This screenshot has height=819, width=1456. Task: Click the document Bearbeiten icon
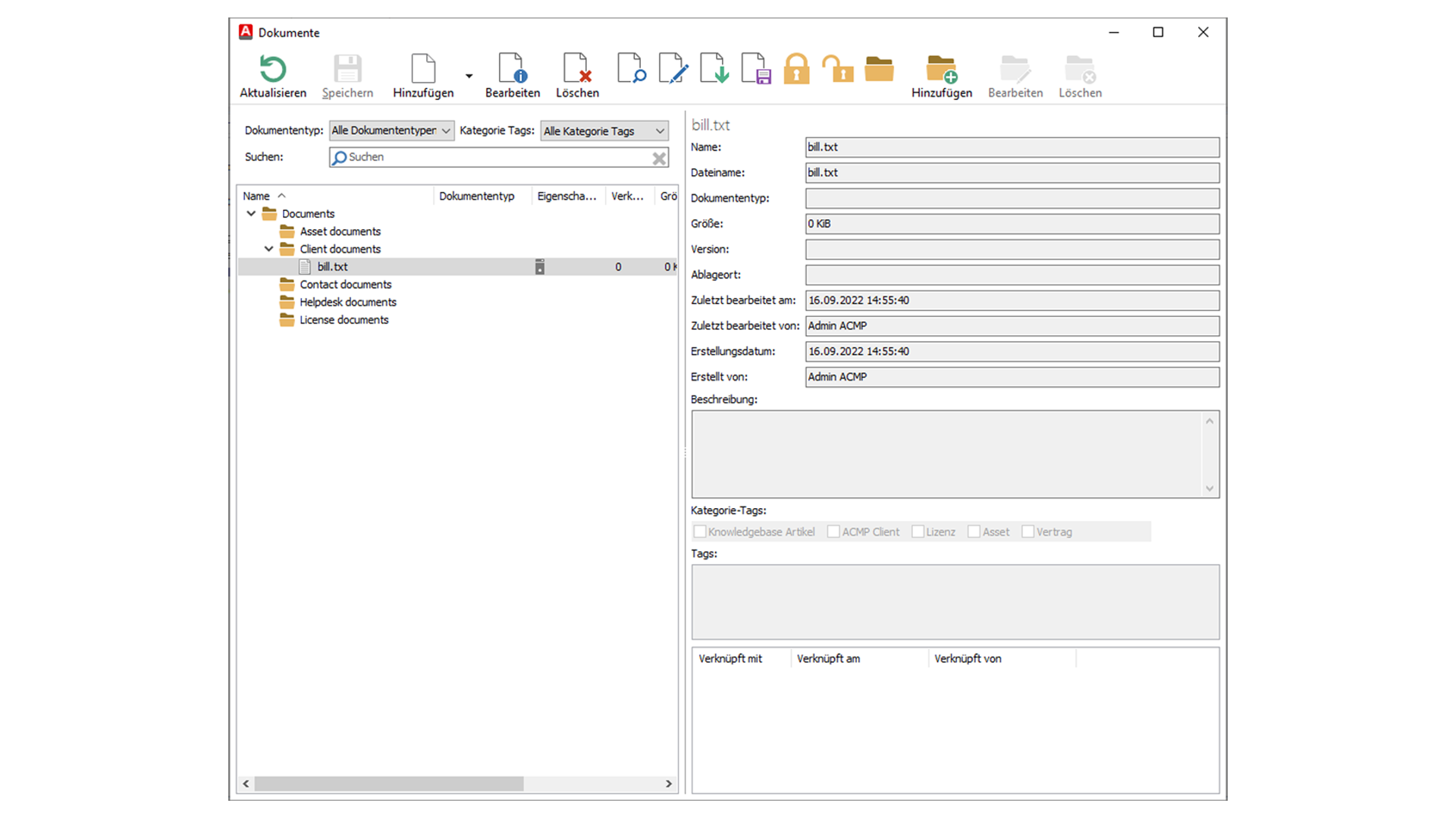(x=513, y=69)
